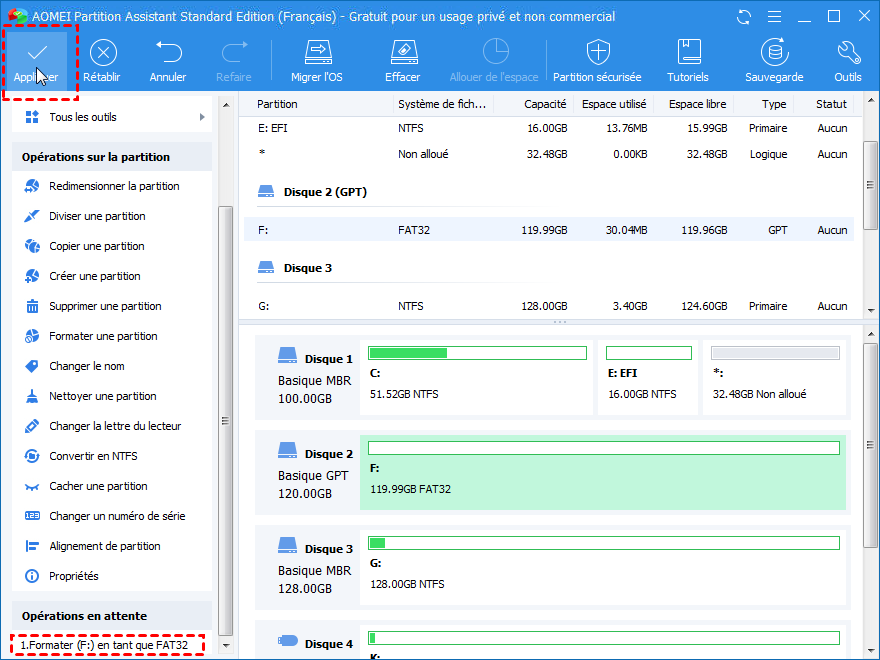Select pending operation Formater (F:) en FAT32
Viewport: 880px width, 660px height.
tap(104, 646)
